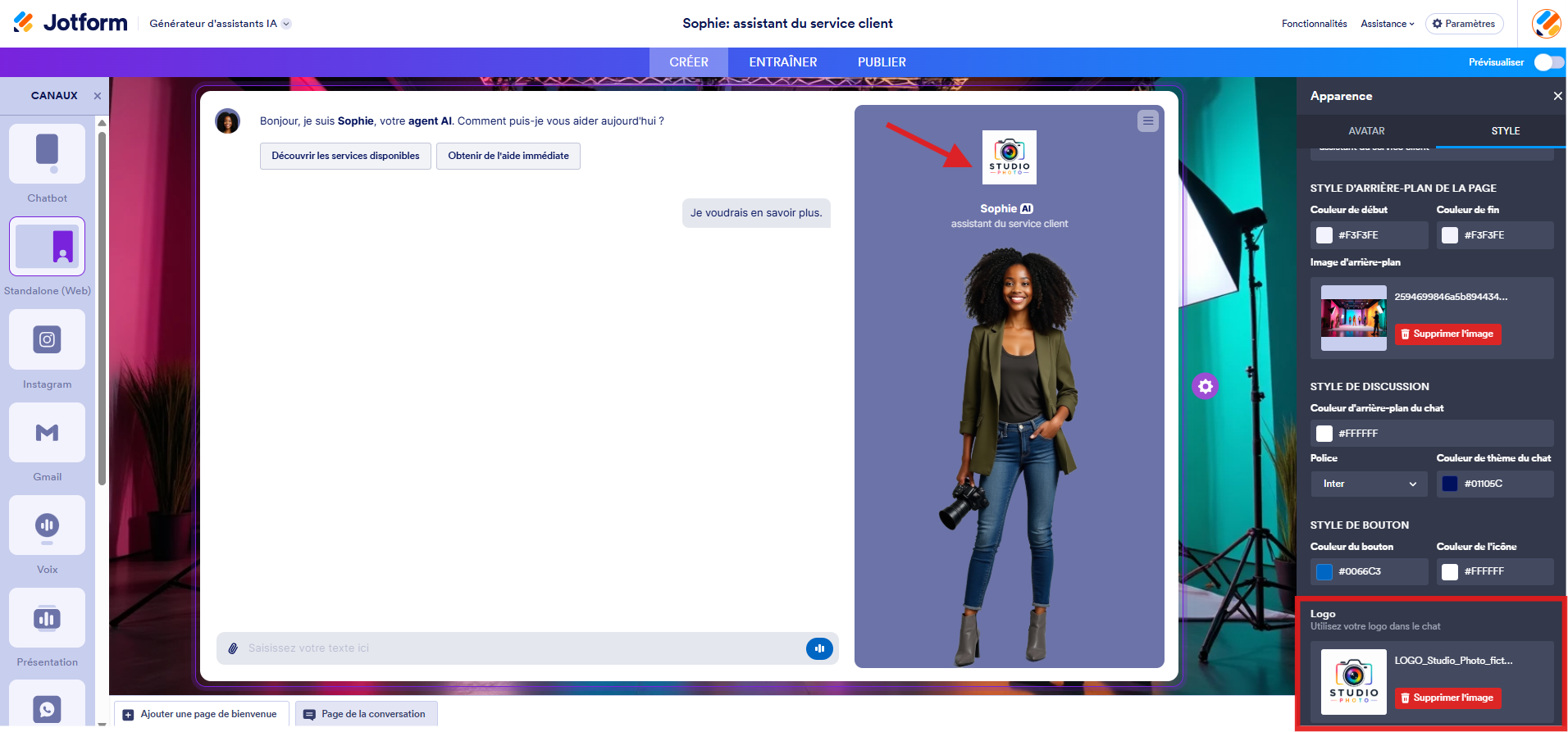Image resolution: width=1568 pixels, height=732 pixels.
Task: Close the CANAUX panel
Action: pos(98,96)
